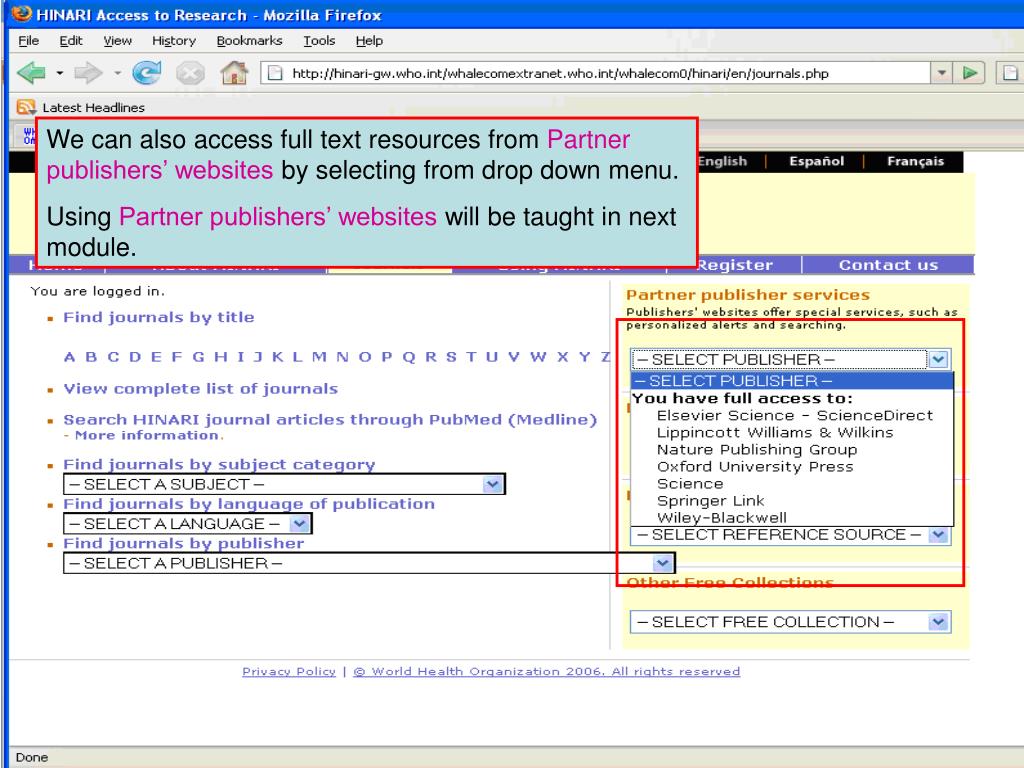Viewport: 1024px width, 768px height.
Task: Browse journals starting with letter C
Action: pyautogui.click(x=113, y=357)
